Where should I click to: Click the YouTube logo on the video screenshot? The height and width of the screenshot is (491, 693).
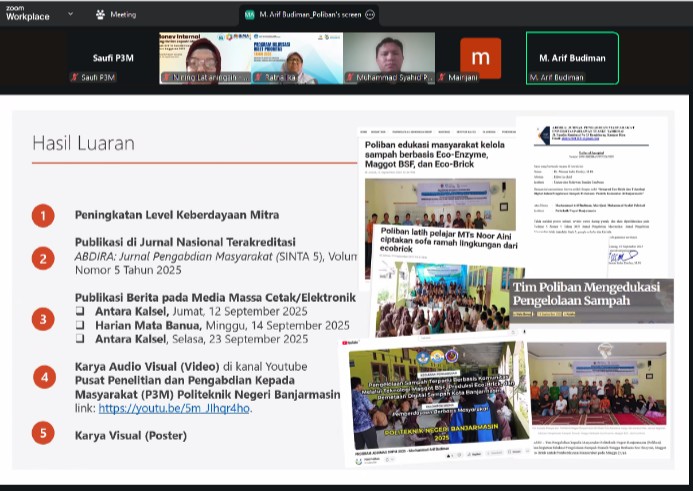coord(350,343)
